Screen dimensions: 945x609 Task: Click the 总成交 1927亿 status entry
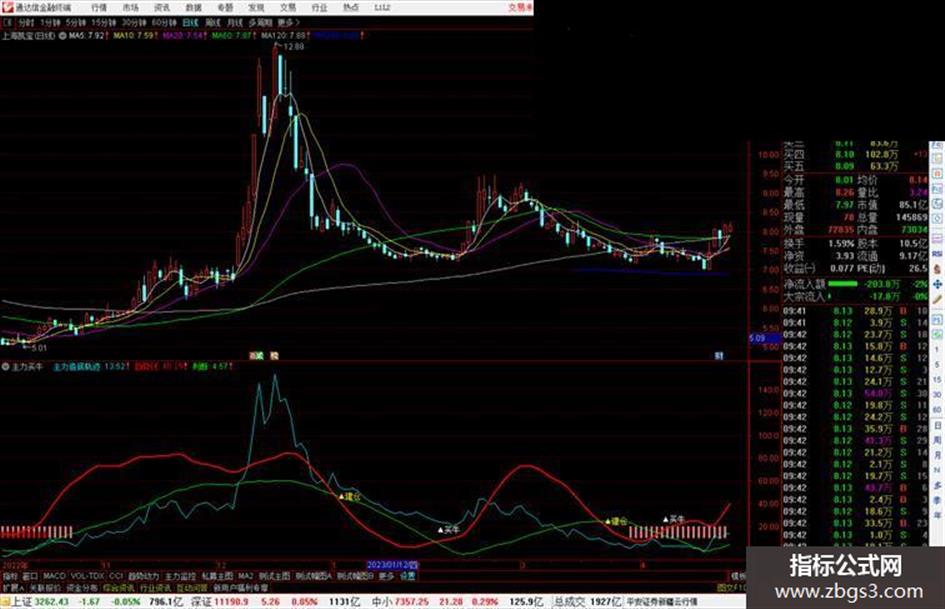point(588,601)
